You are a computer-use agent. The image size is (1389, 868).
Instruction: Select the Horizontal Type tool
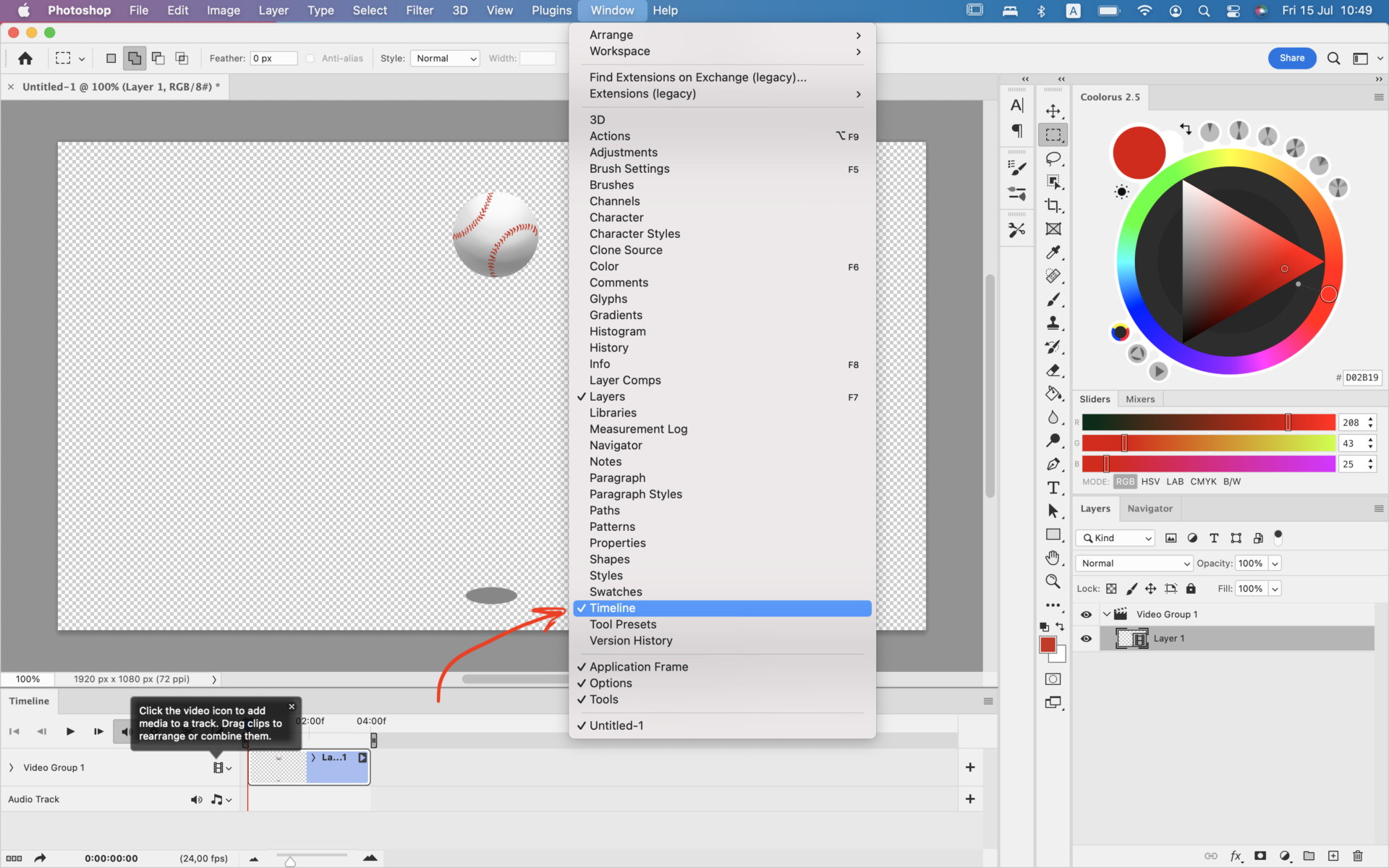[1053, 488]
